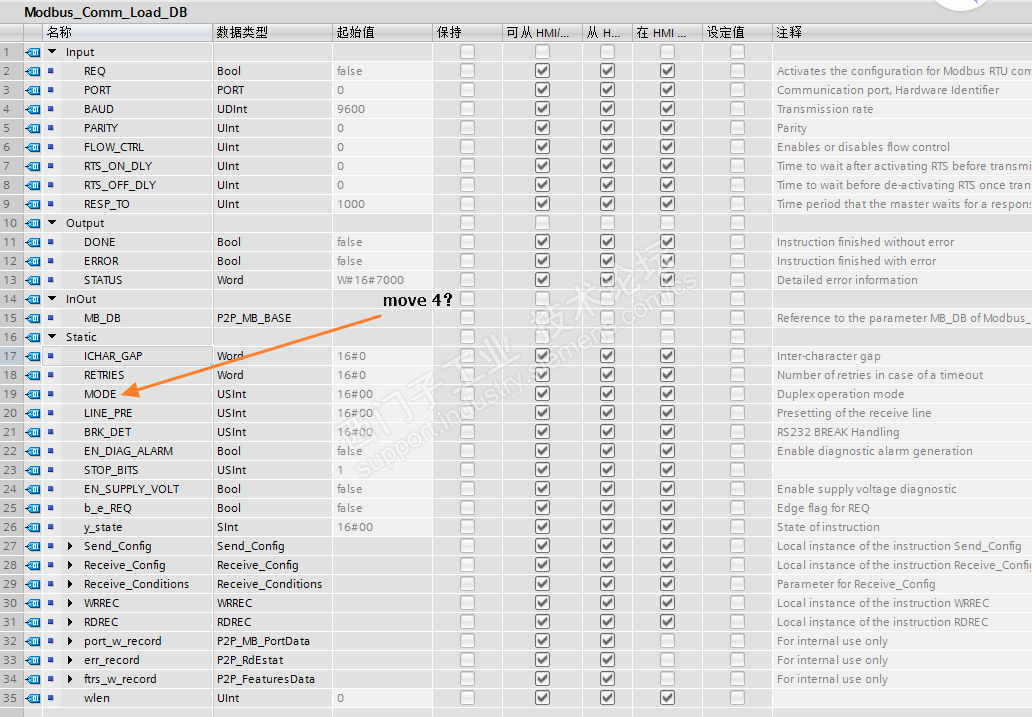This screenshot has height=717, width=1032.
Task: Click the 起始值 column header
Action: (x=382, y=32)
